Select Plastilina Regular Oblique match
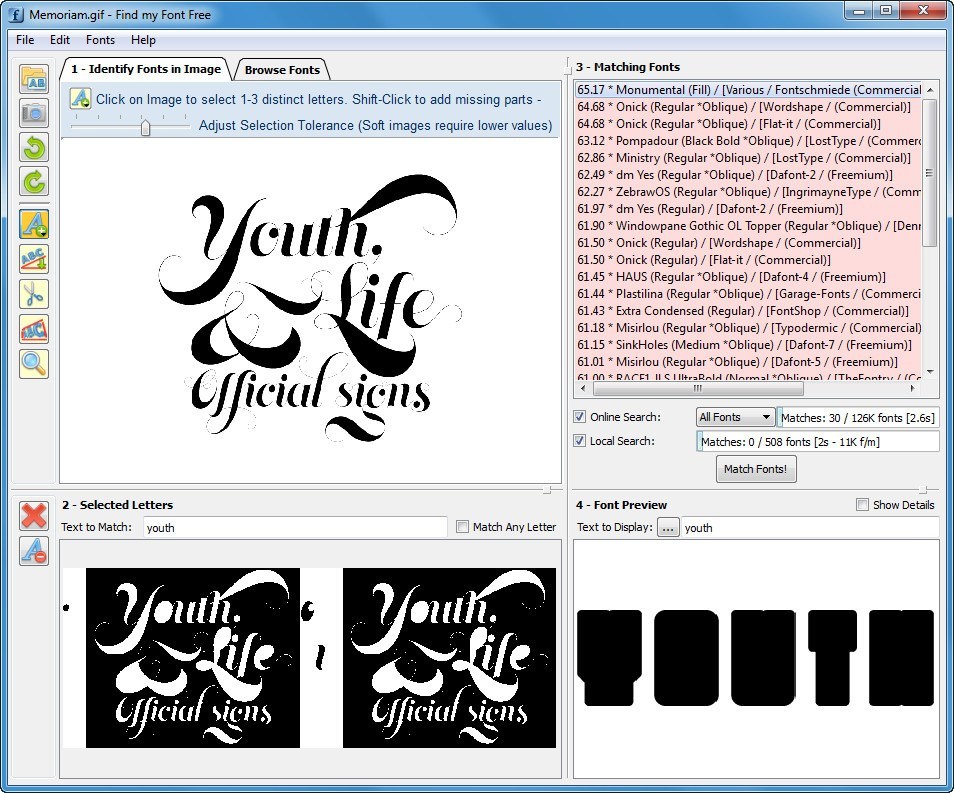 pyautogui.click(x=748, y=294)
